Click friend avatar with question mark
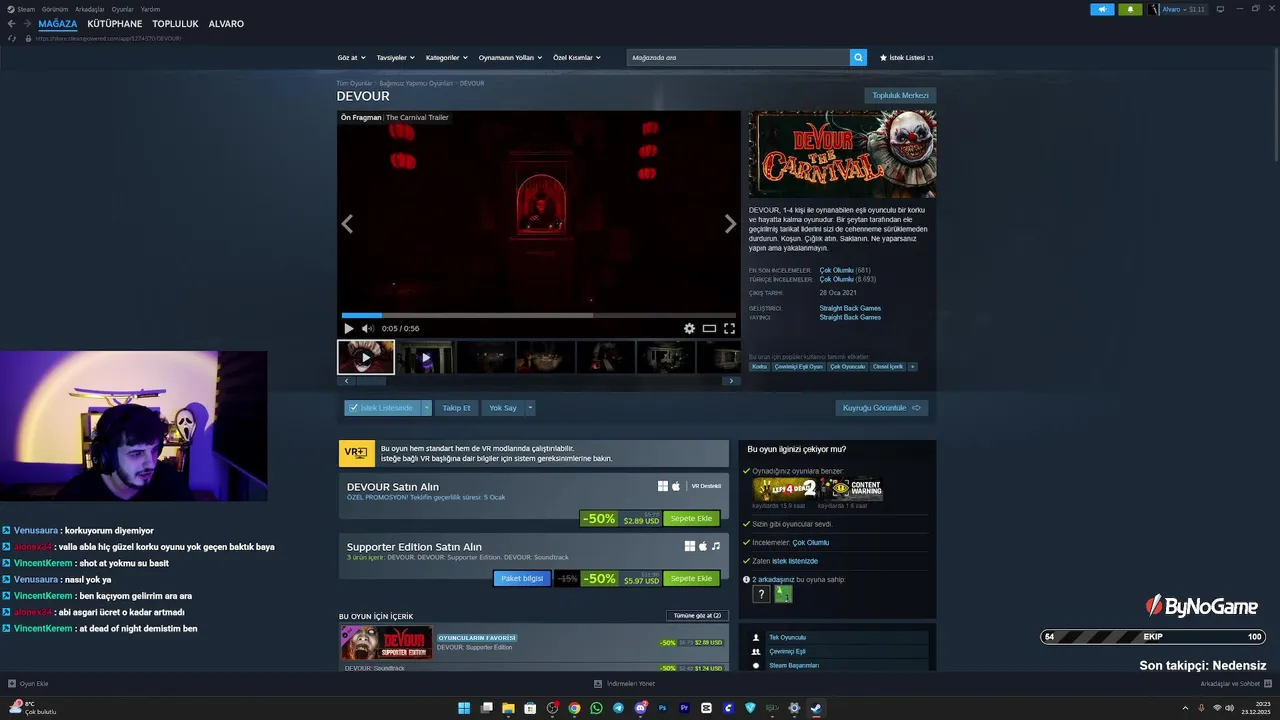This screenshot has height=720, width=1280. pos(761,594)
